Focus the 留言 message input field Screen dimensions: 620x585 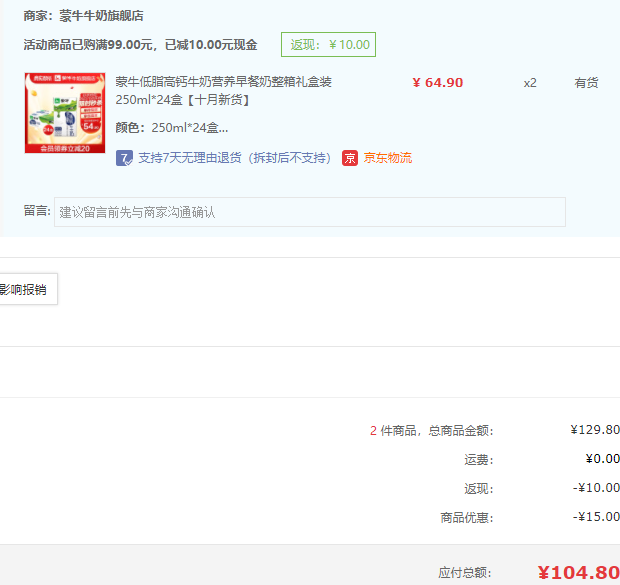(x=310, y=212)
